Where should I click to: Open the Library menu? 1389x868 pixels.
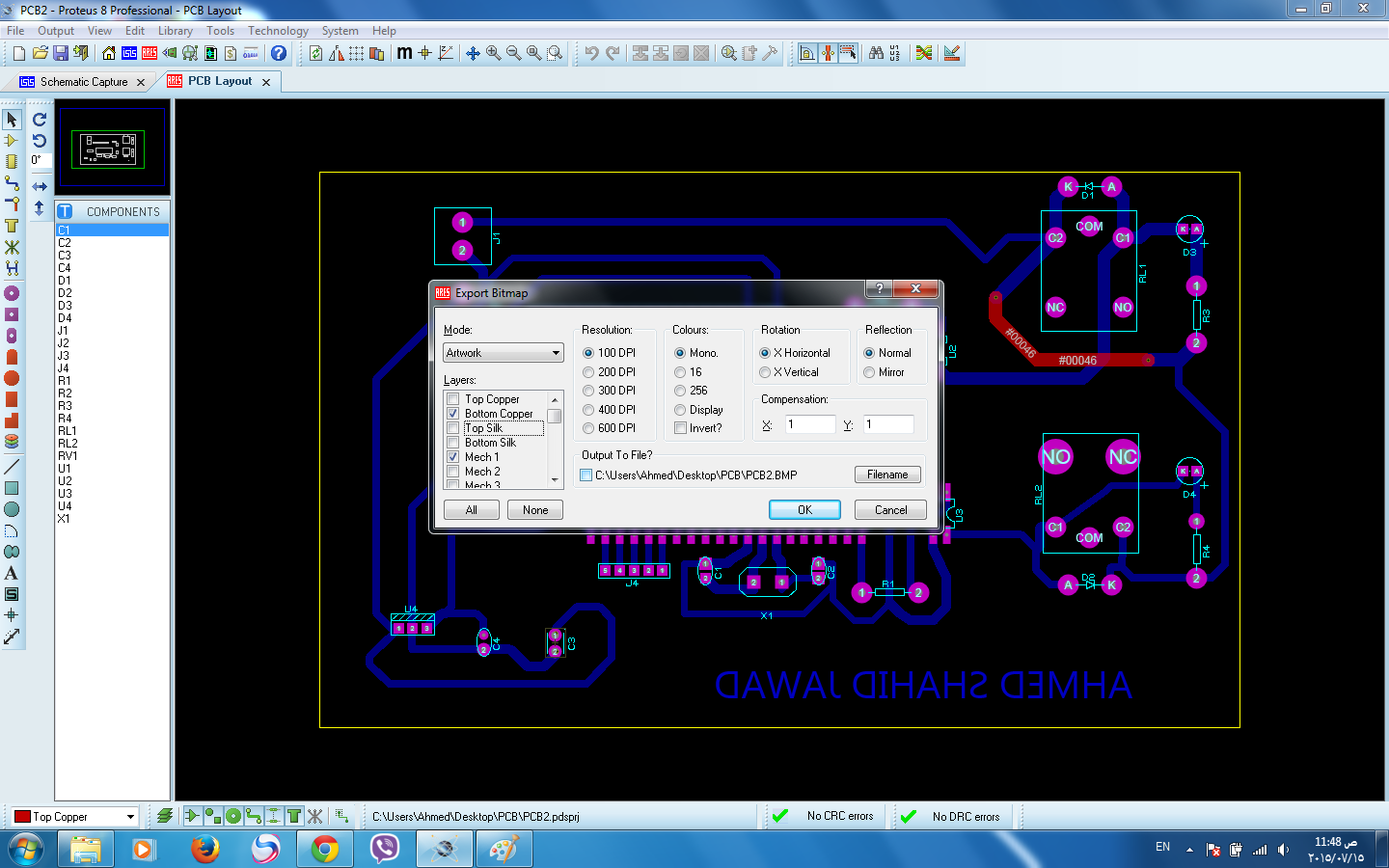(176, 31)
